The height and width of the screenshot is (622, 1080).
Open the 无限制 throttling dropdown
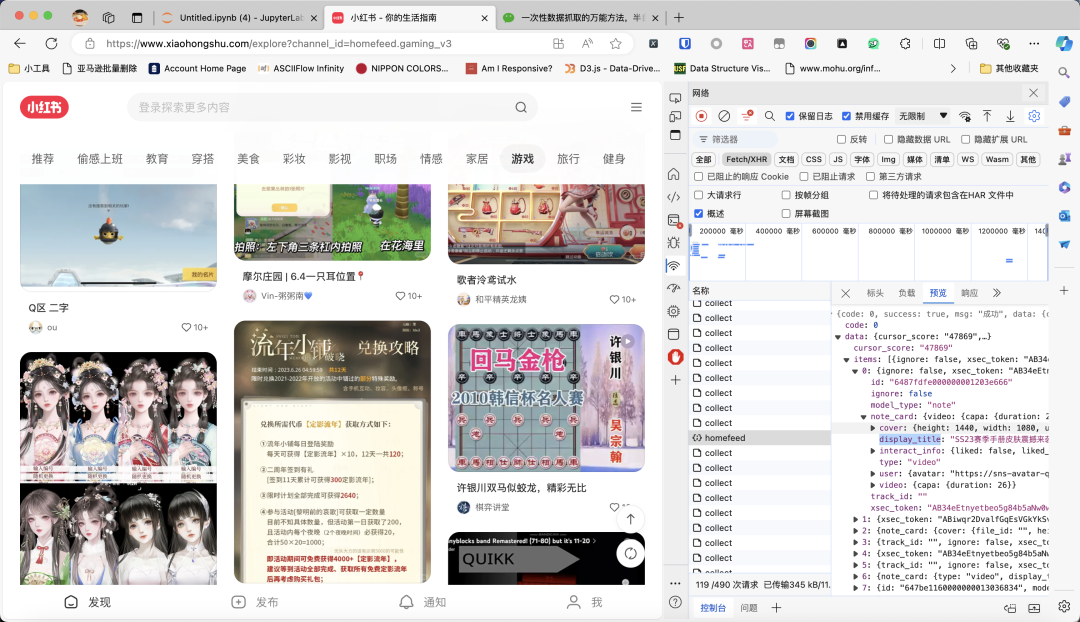[923, 116]
